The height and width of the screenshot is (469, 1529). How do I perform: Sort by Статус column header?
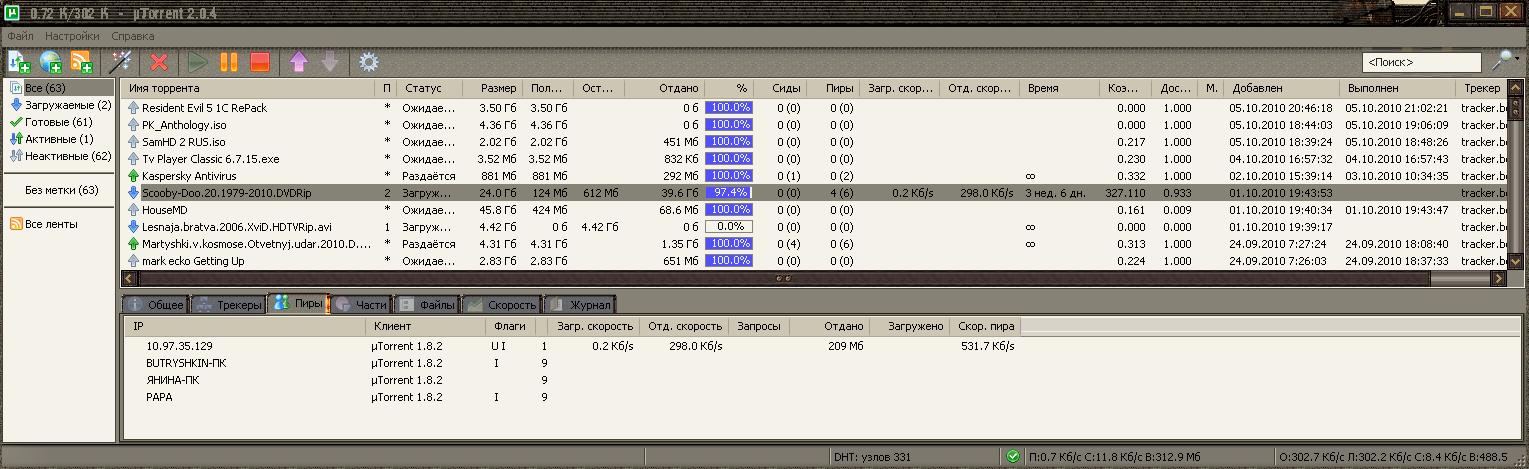pos(429,88)
